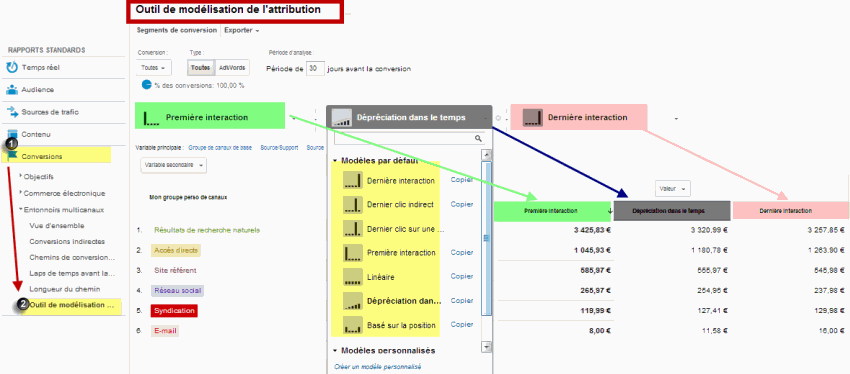Pick Dernier clic indirect model icon
Screen dimensions: 850x374
tap(352, 204)
